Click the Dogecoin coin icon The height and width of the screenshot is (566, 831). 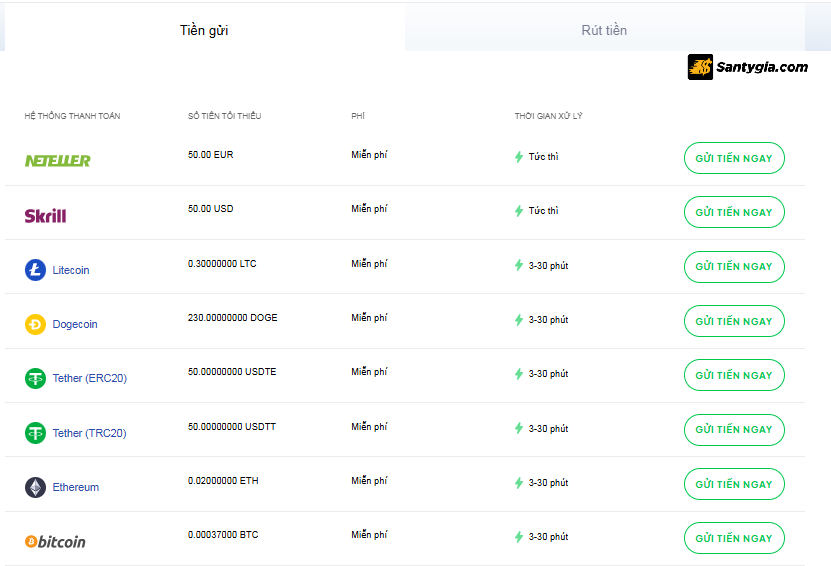[36, 324]
